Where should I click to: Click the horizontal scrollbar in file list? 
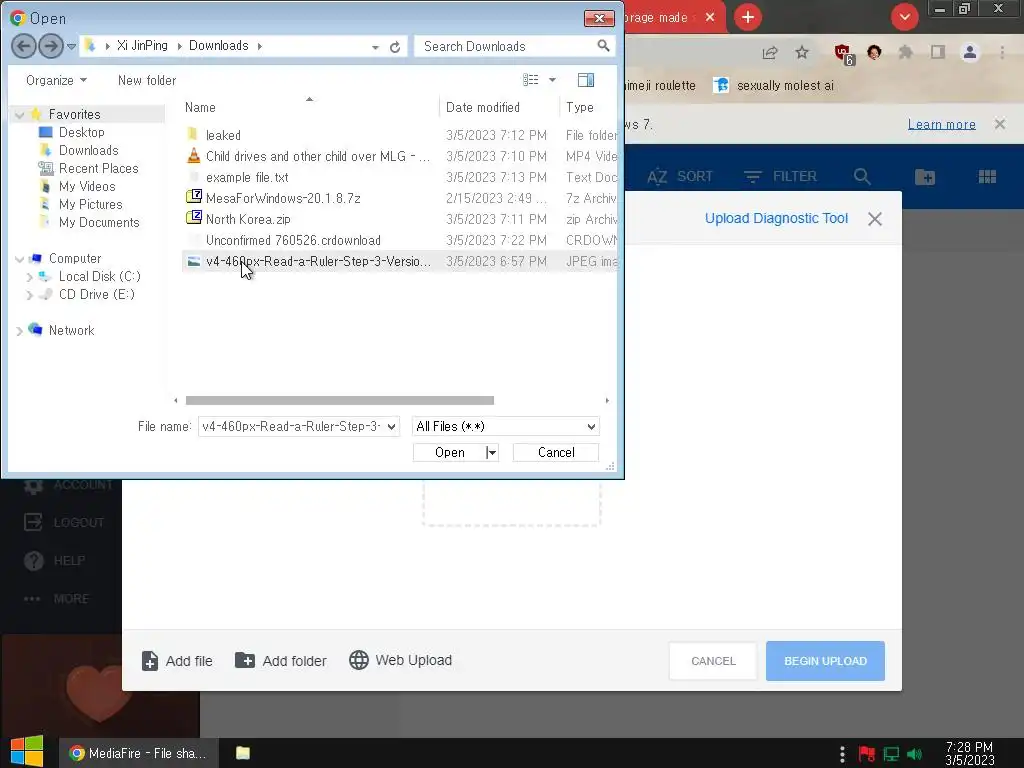point(340,400)
